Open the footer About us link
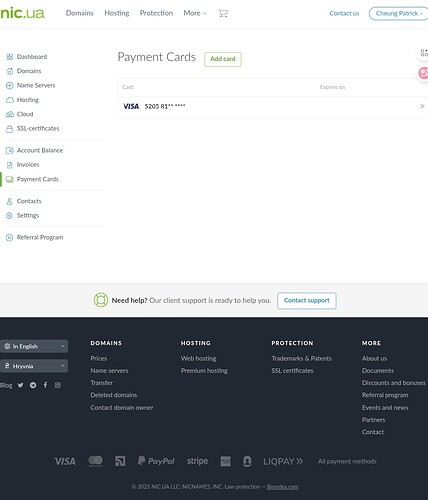Image resolution: width=428 pixels, height=500 pixels. tap(374, 359)
